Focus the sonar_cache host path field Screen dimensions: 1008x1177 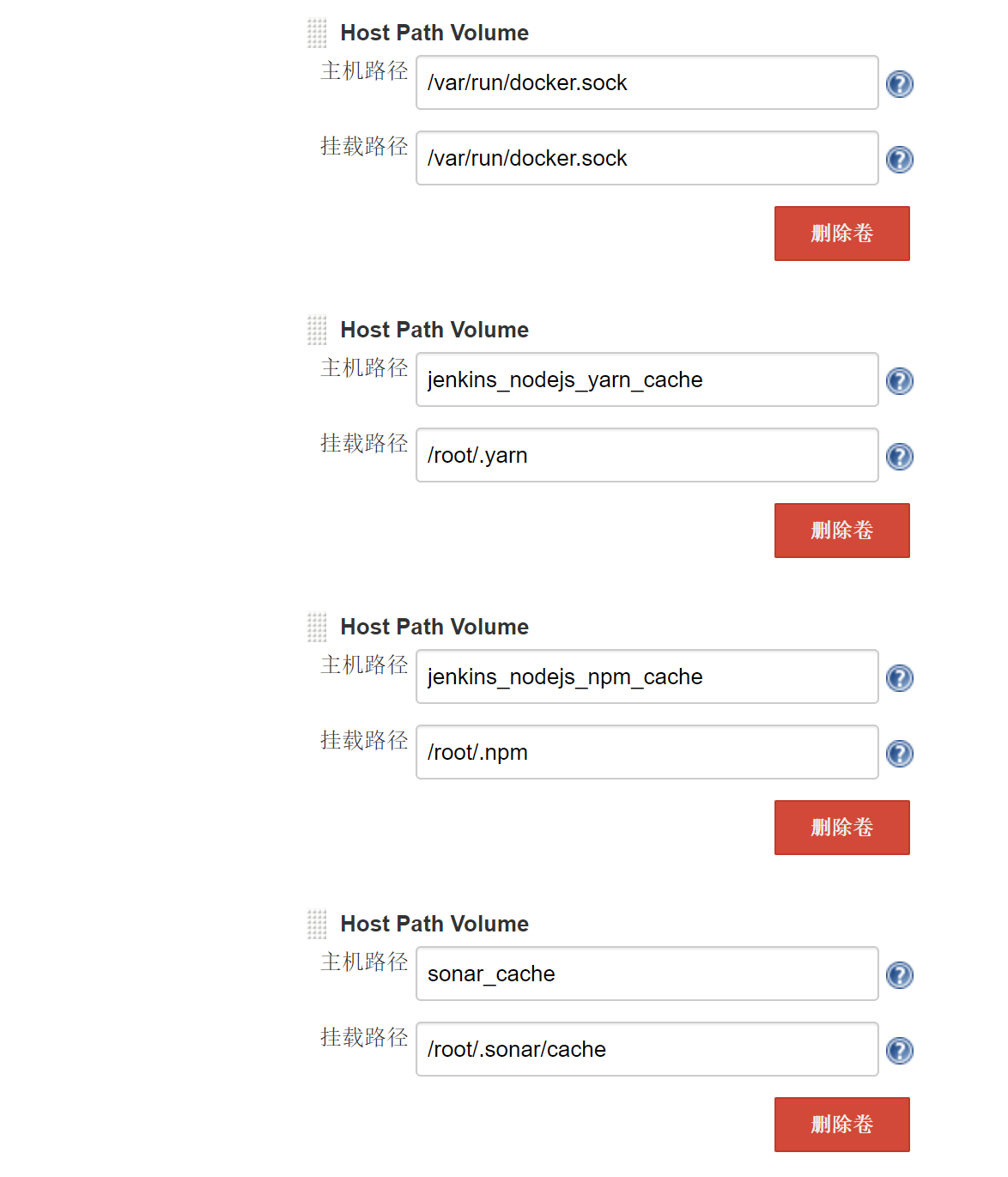(647, 974)
